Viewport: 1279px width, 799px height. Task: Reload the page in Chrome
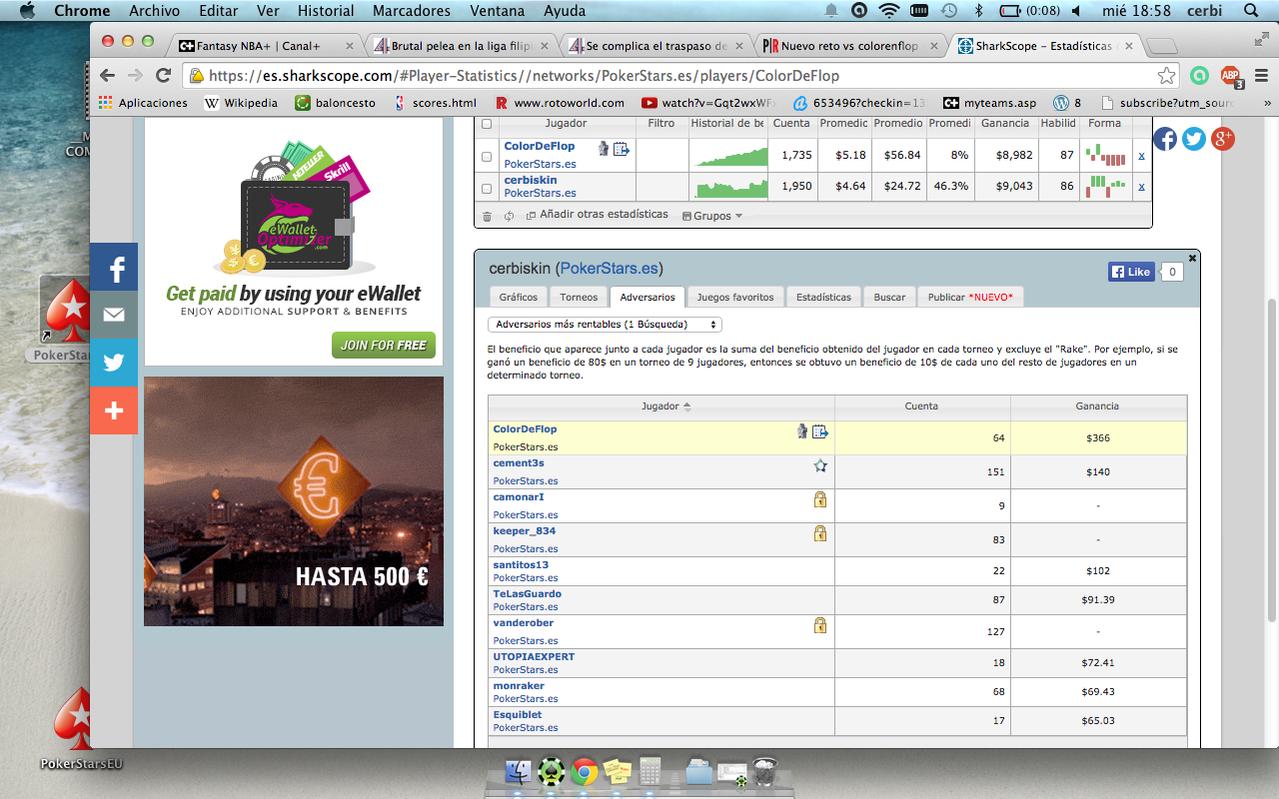point(163,75)
